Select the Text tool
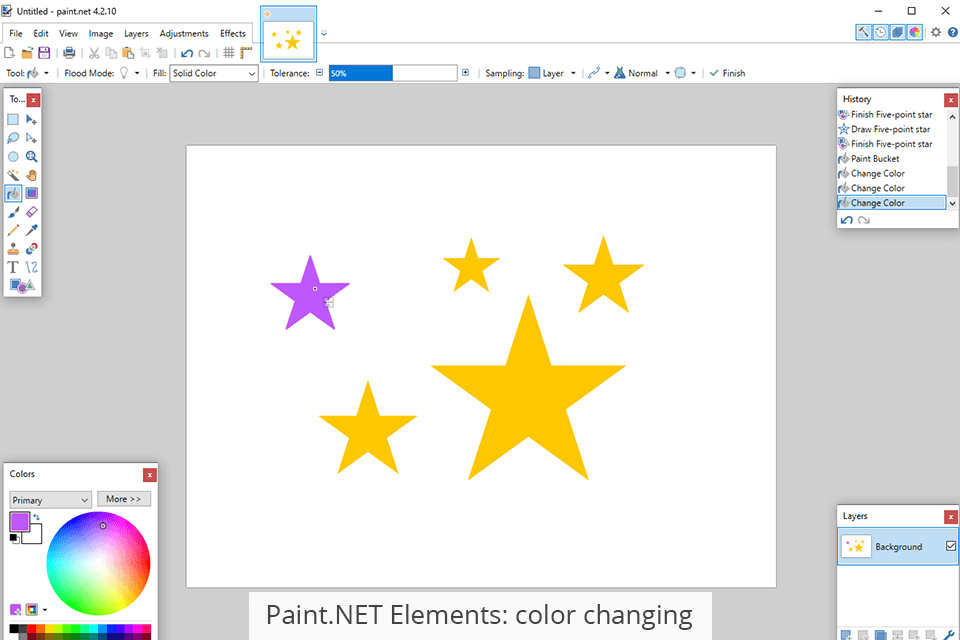Image resolution: width=960 pixels, height=640 pixels. pos(13,267)
